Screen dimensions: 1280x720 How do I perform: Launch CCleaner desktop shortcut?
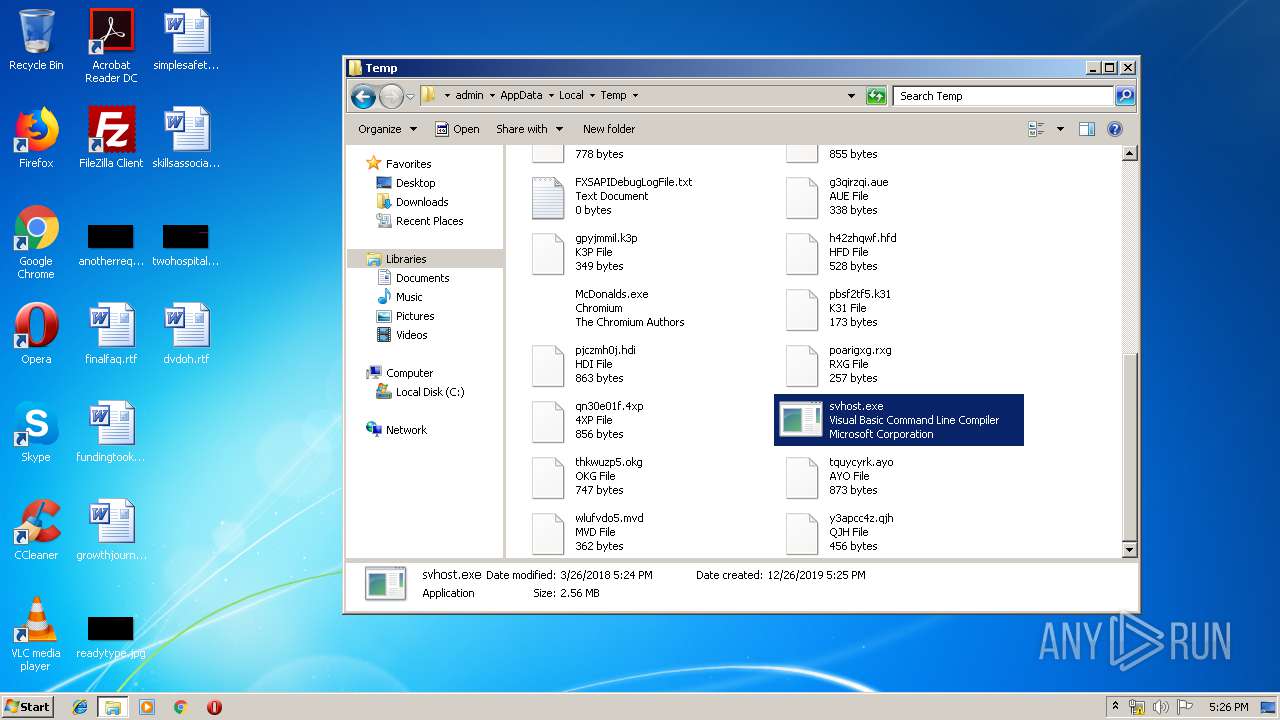click(36, 530)
